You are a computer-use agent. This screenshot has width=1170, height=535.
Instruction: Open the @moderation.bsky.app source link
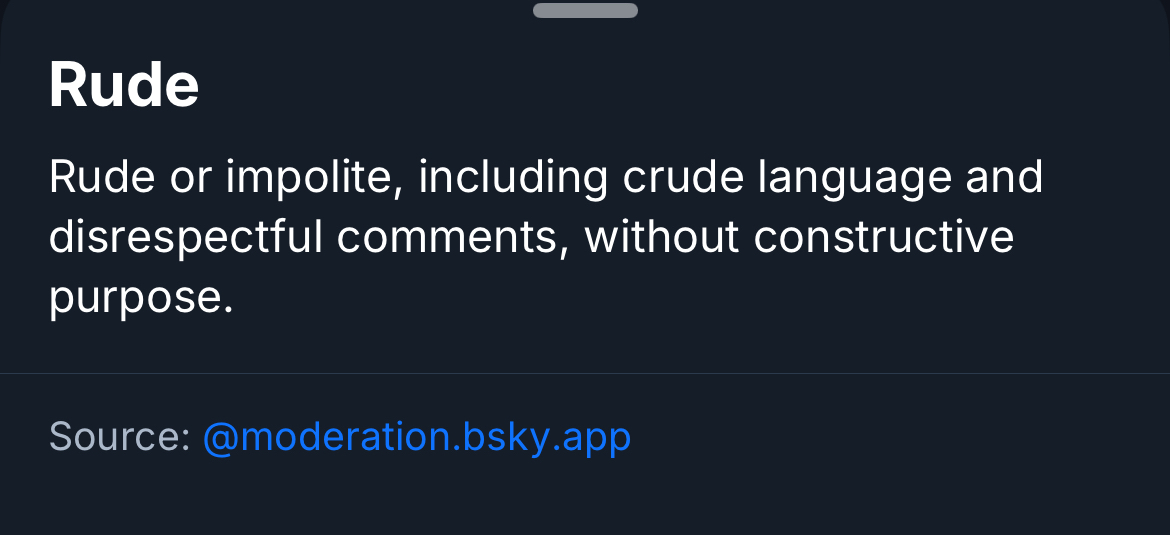coord(417,437)
